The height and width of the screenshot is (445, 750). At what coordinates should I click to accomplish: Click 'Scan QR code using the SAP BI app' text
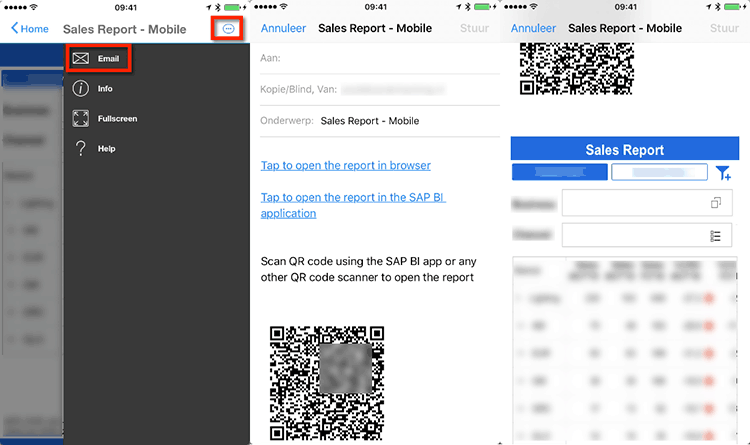(x=368, y=269)
